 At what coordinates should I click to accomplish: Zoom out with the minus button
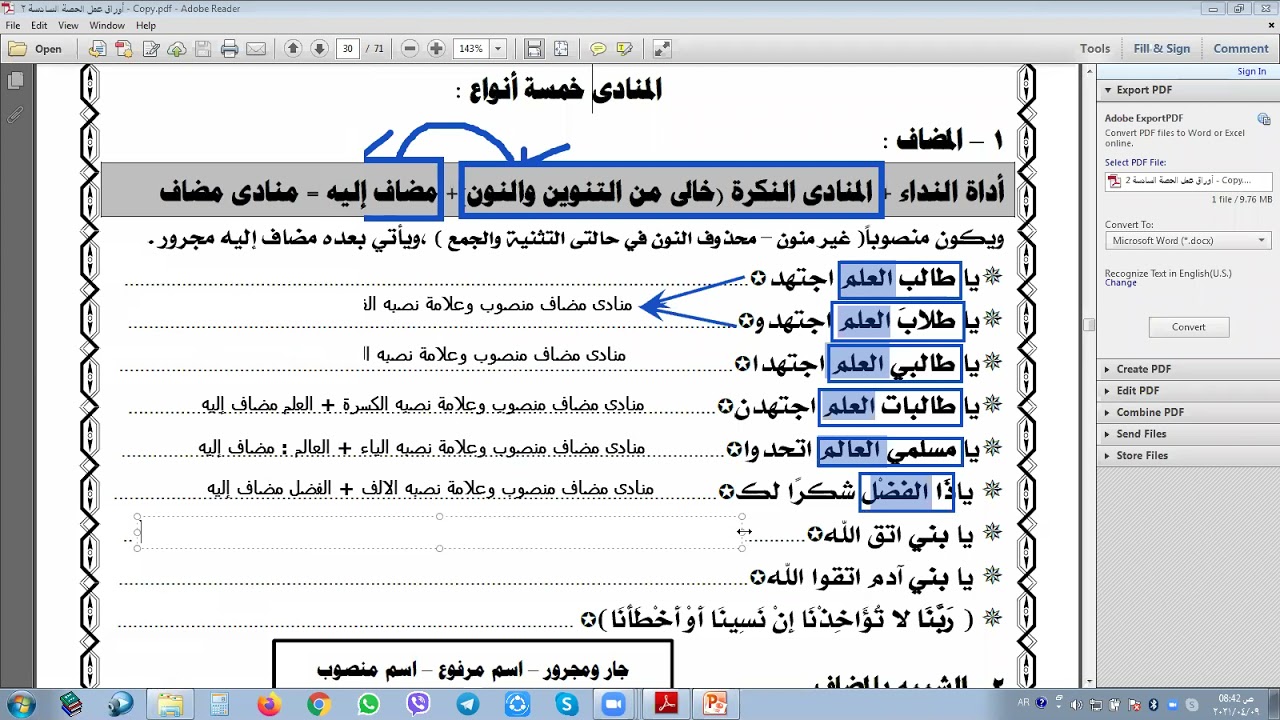[x=410, y=48]
